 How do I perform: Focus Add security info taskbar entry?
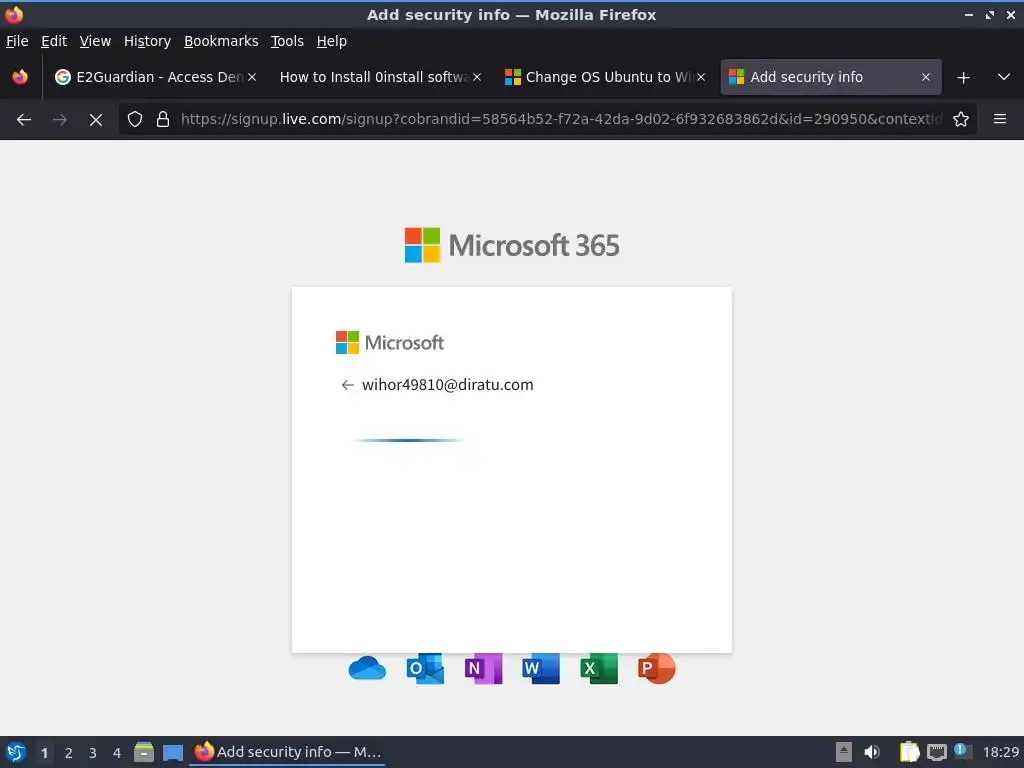(x=287, y=752)
